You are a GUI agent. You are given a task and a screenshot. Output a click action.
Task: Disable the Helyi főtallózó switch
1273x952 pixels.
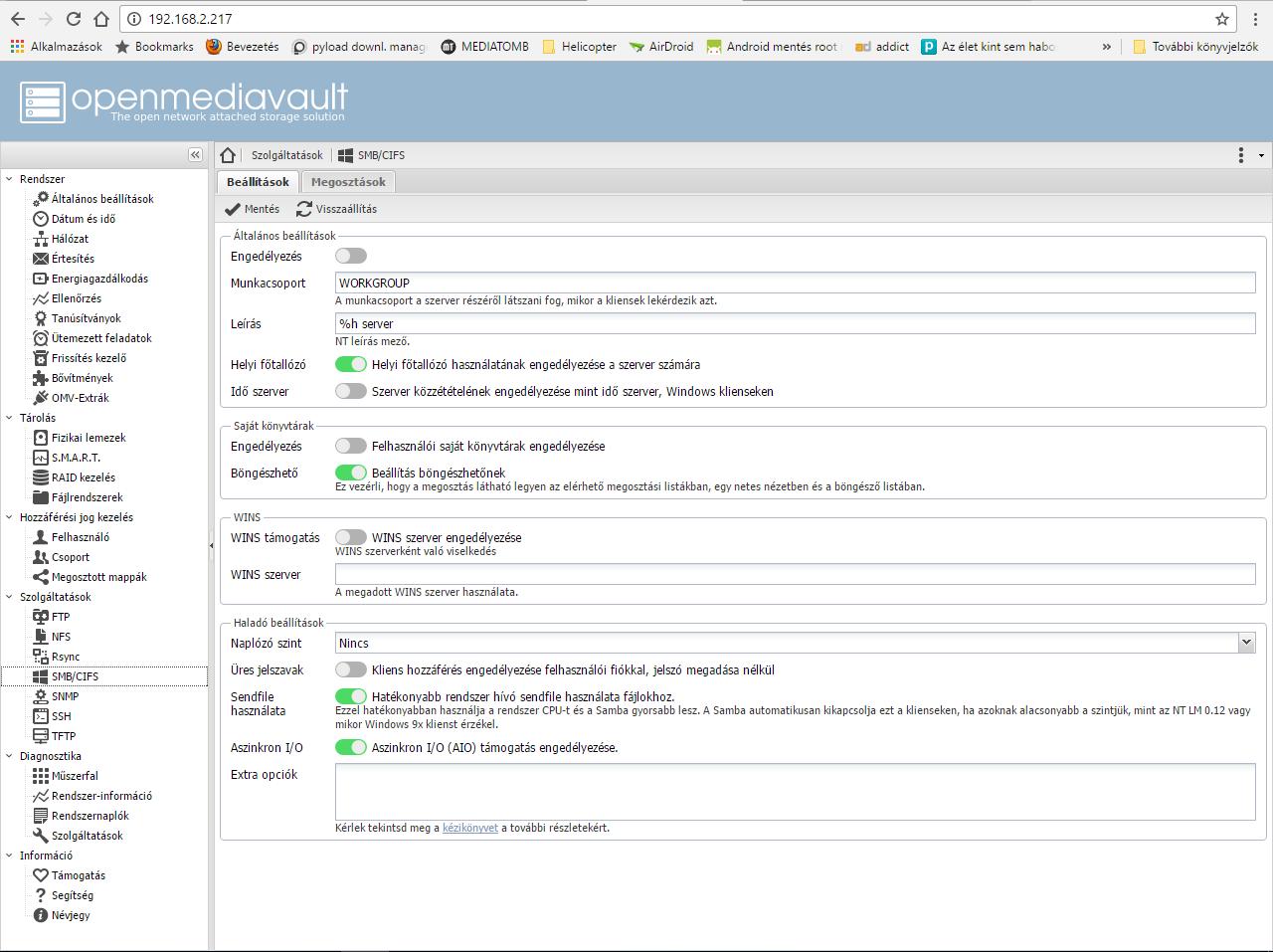(x=351, y=365)
